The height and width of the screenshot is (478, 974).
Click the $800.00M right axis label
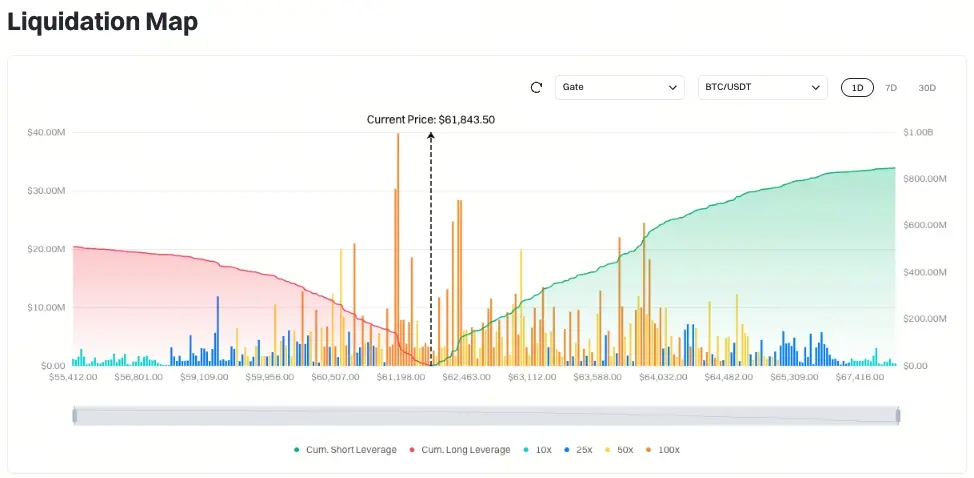(x=924, y=179)
